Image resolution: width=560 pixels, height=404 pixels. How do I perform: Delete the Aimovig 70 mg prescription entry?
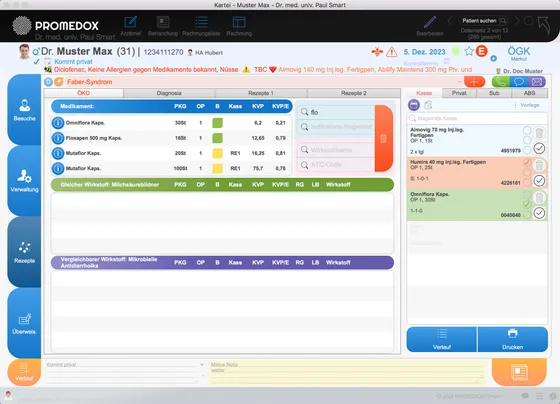(x=539, y=133)
